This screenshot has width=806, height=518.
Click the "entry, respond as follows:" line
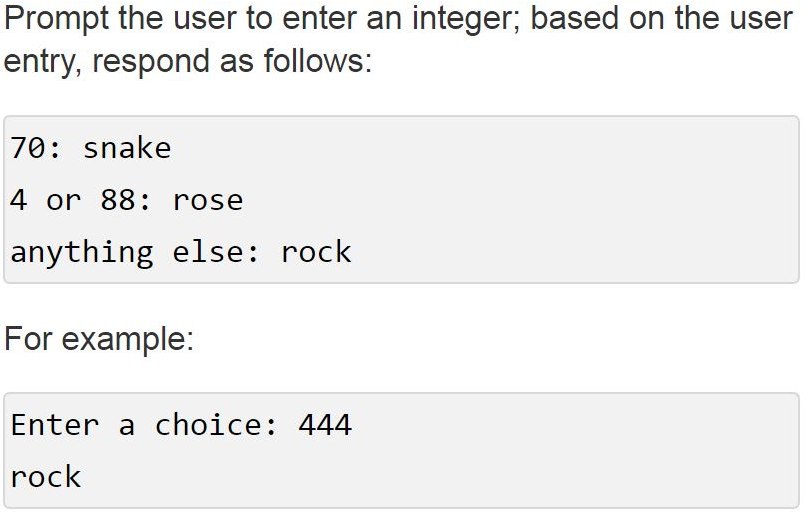coord(187,62)
